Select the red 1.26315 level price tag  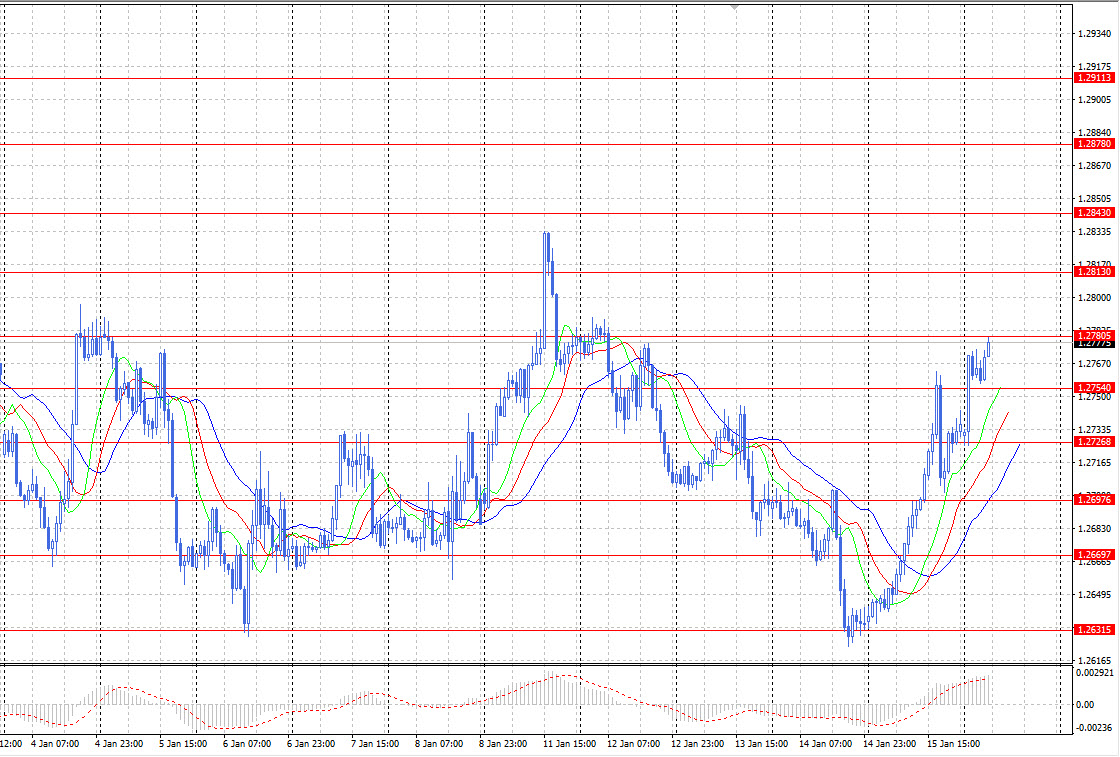point(1094,630)
